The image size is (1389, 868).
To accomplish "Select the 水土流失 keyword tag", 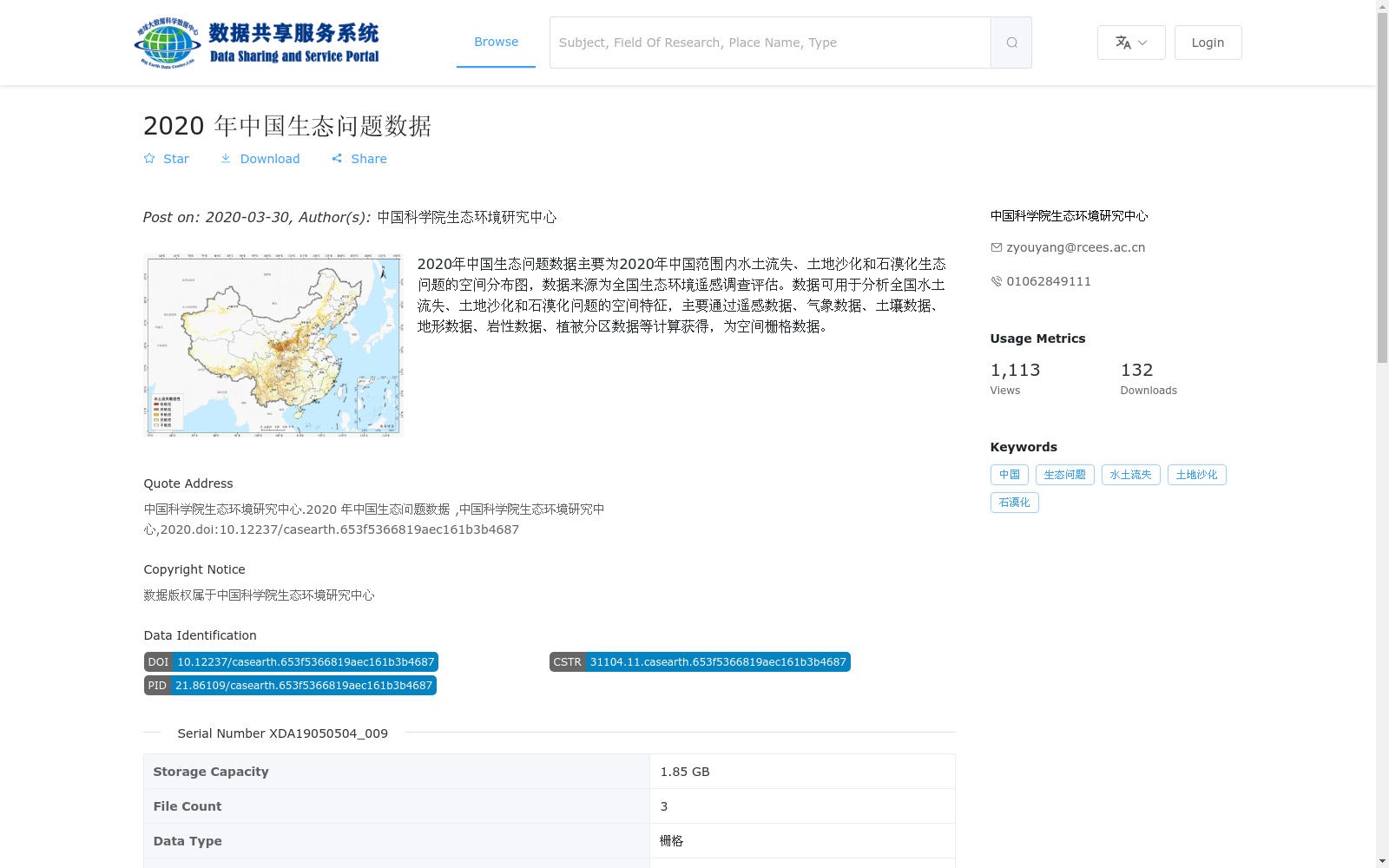I will pos(1131,475).
